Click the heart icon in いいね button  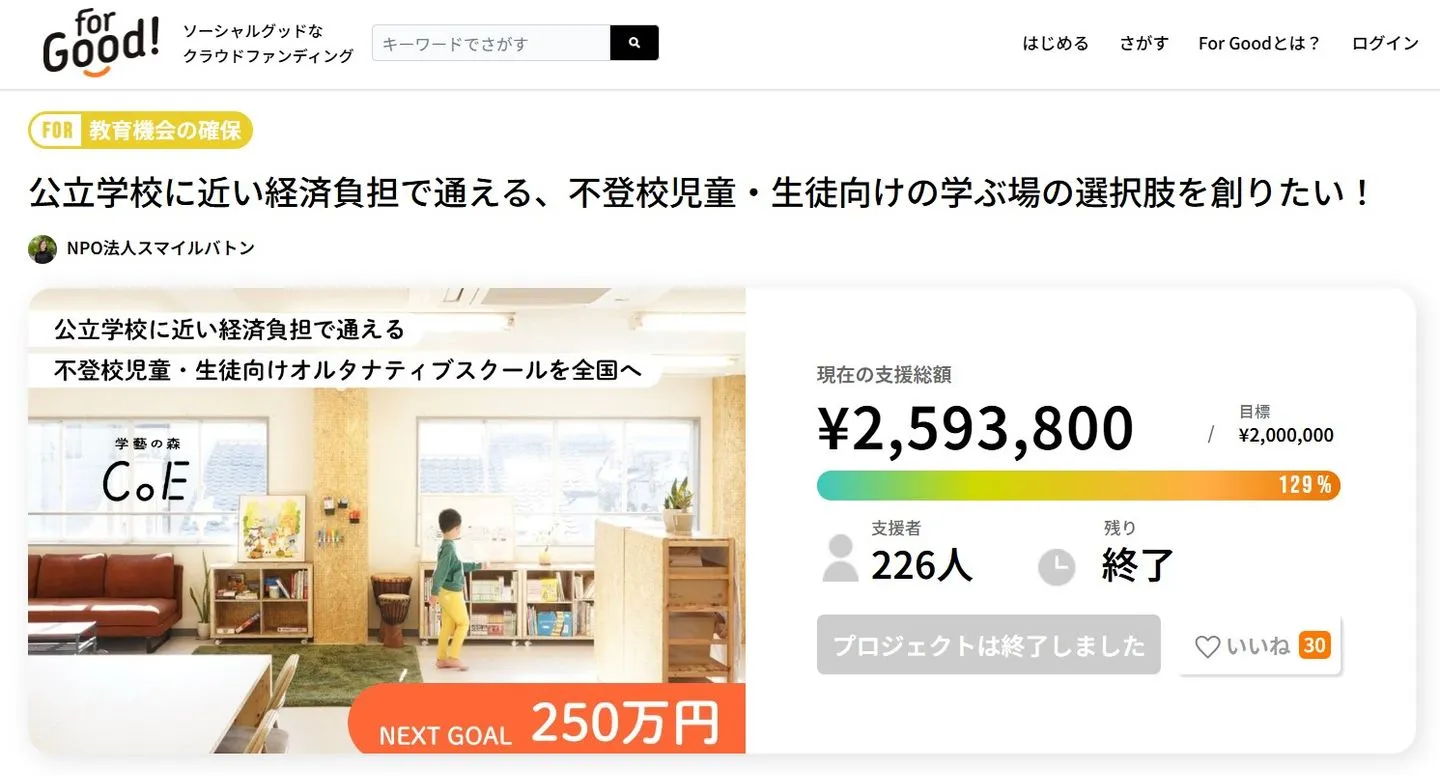1208,646
